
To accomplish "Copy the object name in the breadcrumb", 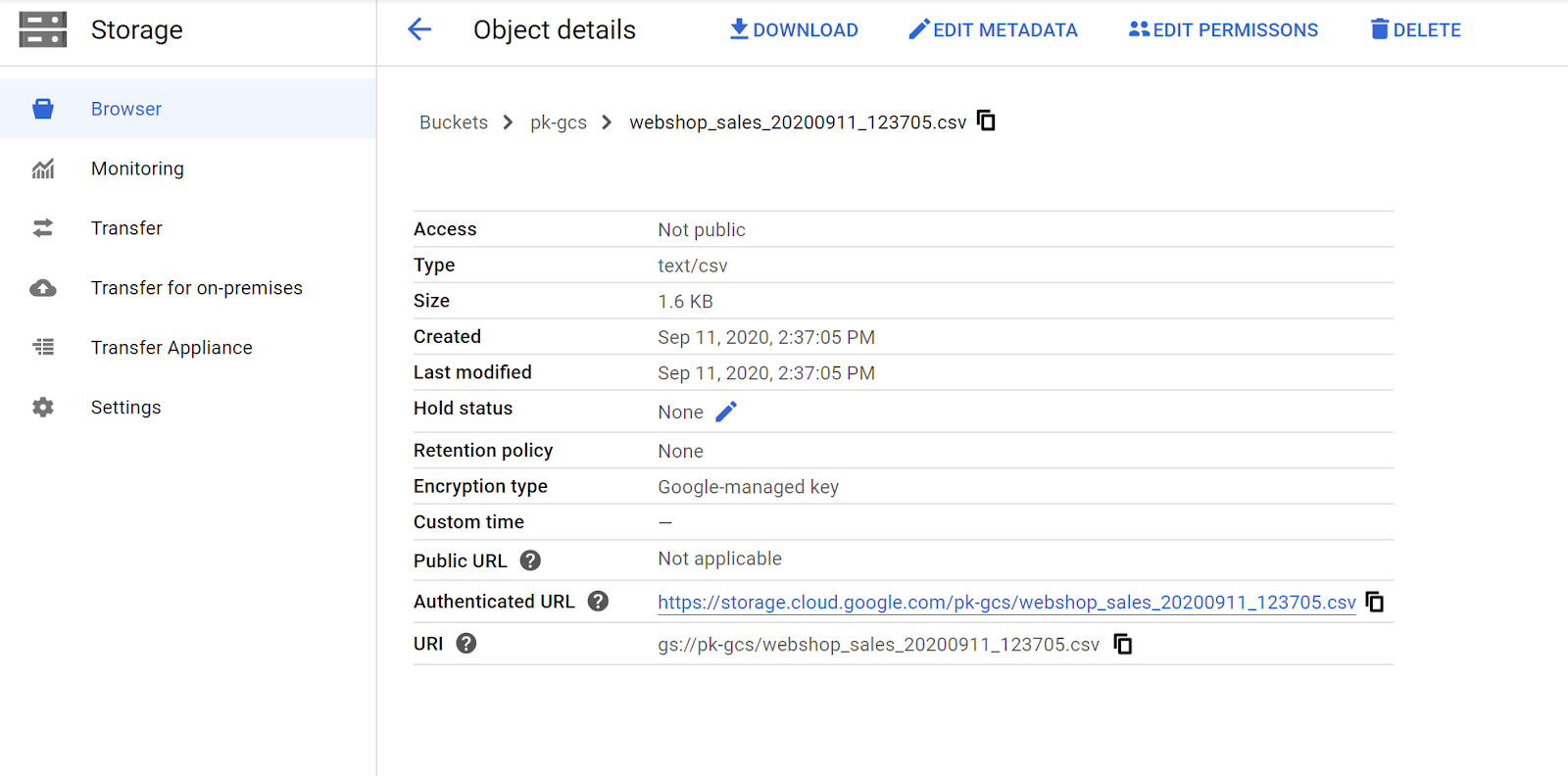I will coord(986,121).
